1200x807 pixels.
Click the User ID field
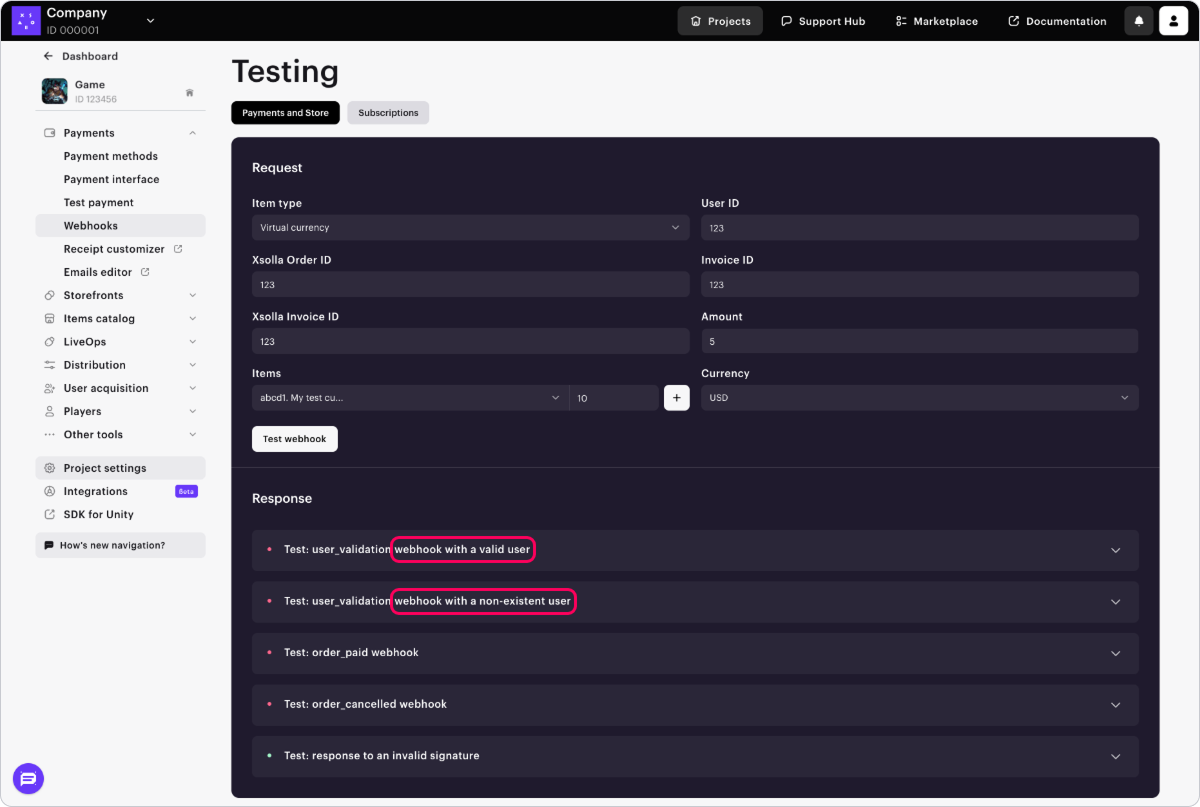coord(920,228)
